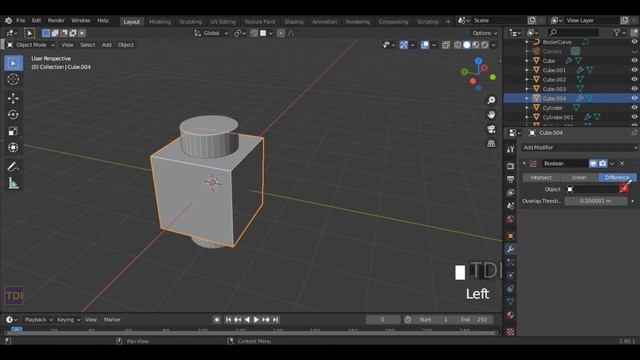Screen dimensions: 640x360
Task: Open the Tool properties tab icon
Action: 510,149
